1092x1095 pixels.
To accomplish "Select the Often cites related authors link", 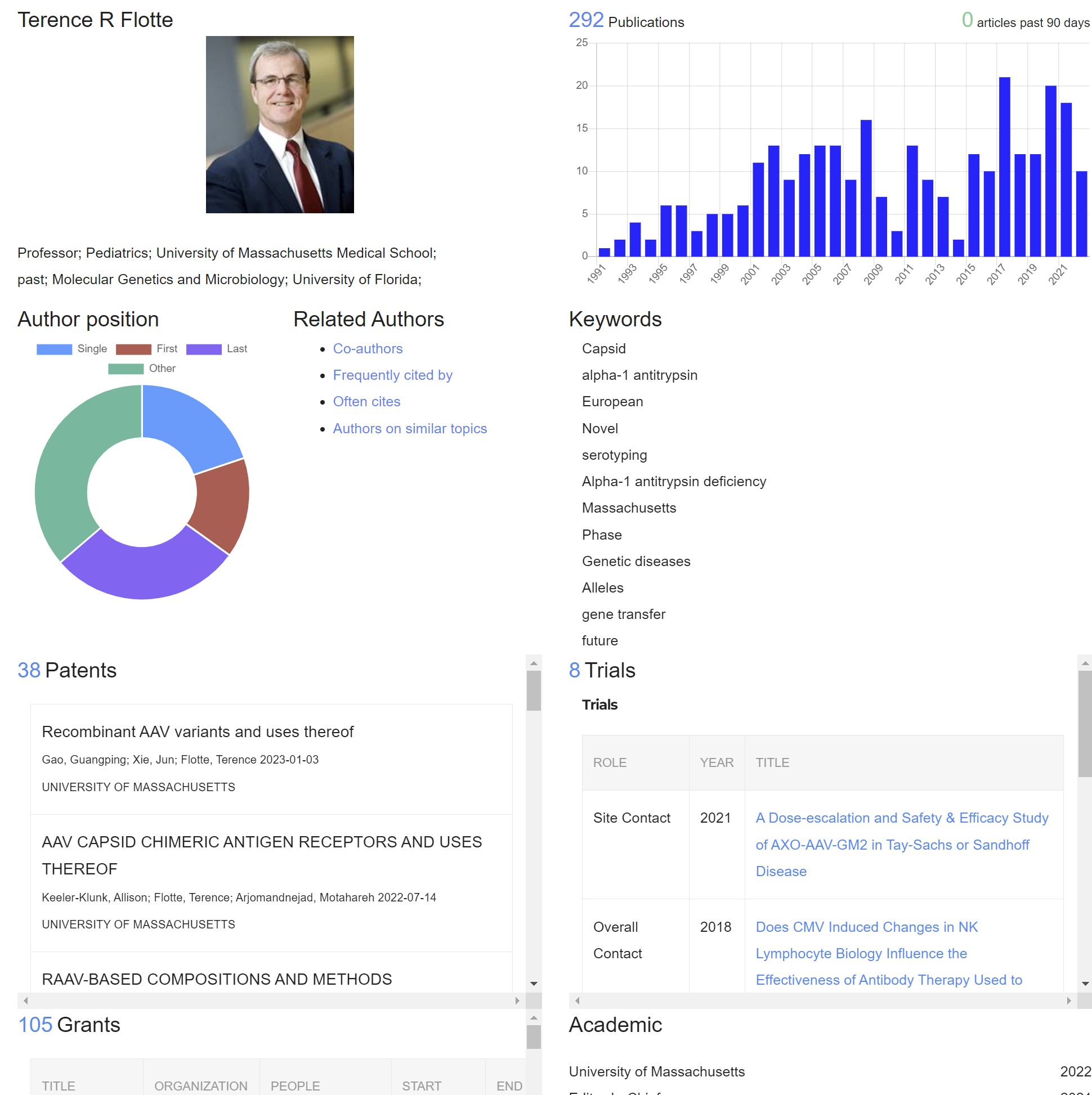I will pyautogui.click(x=366, y=400).
